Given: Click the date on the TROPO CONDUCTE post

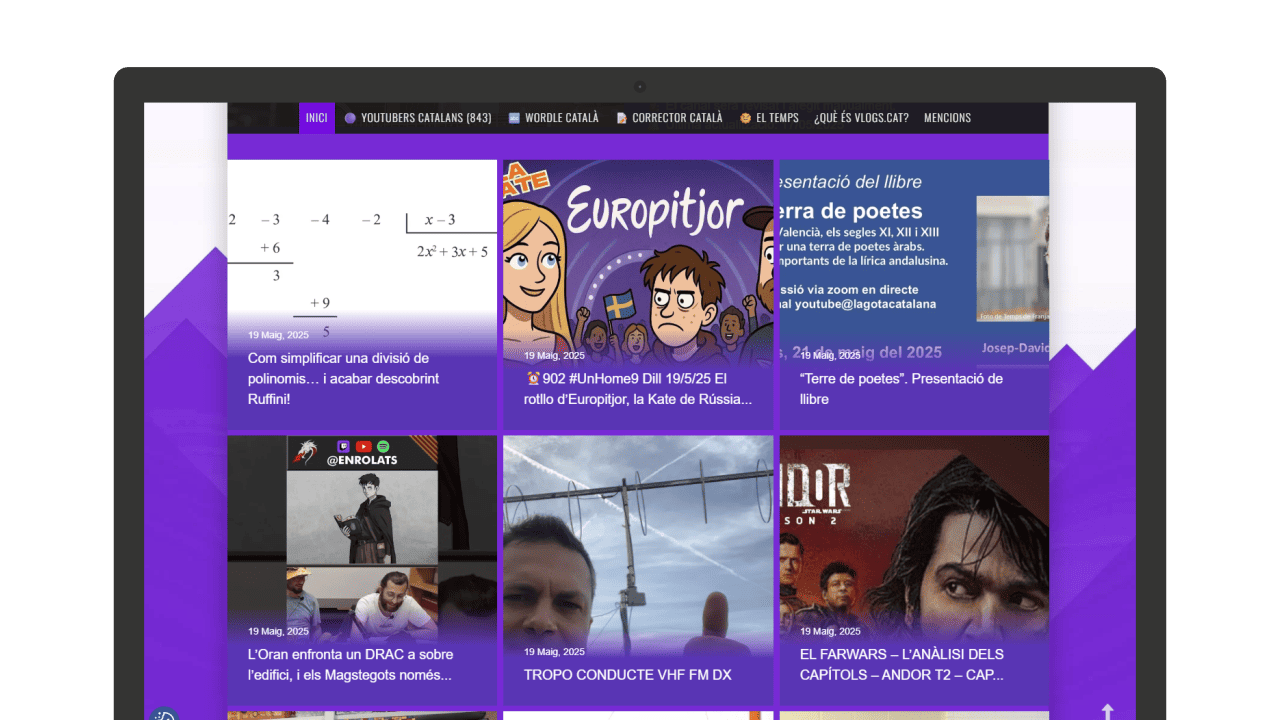Looking at the screenshot, I should pos(554,651).
